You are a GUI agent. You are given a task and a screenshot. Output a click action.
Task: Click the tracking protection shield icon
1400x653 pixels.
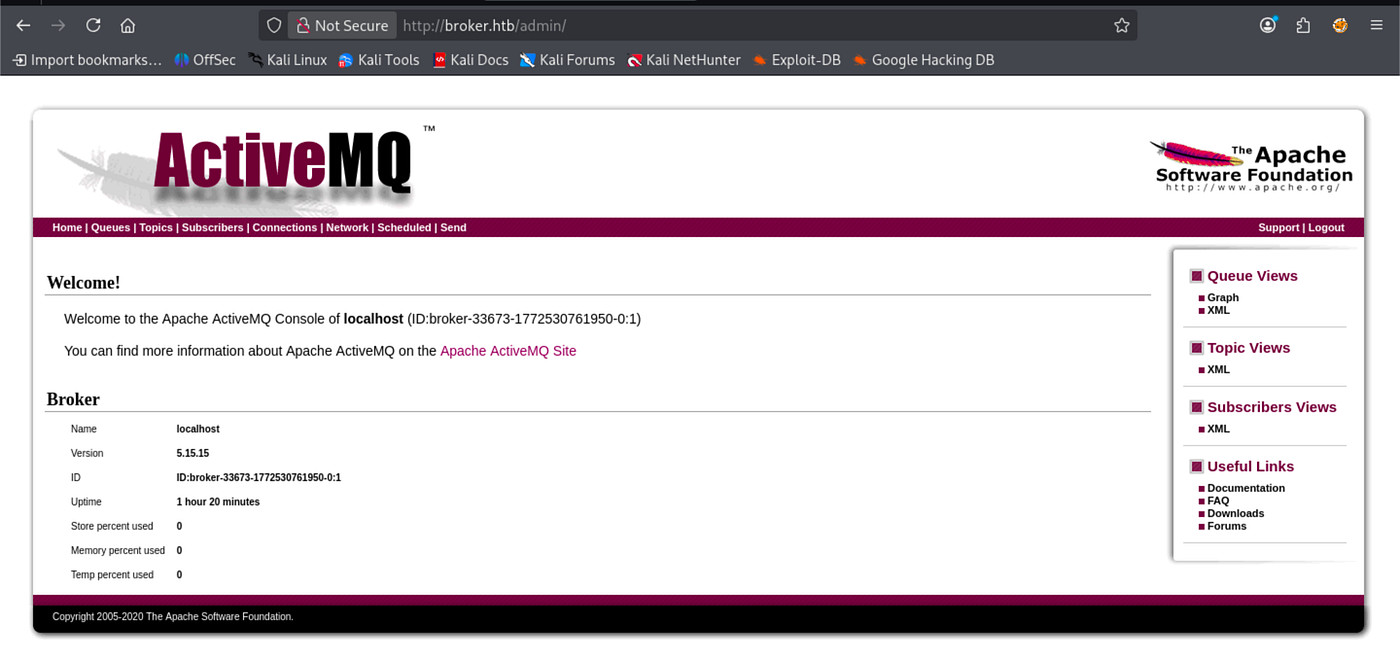pyautogui.click(x=274, y=25)
